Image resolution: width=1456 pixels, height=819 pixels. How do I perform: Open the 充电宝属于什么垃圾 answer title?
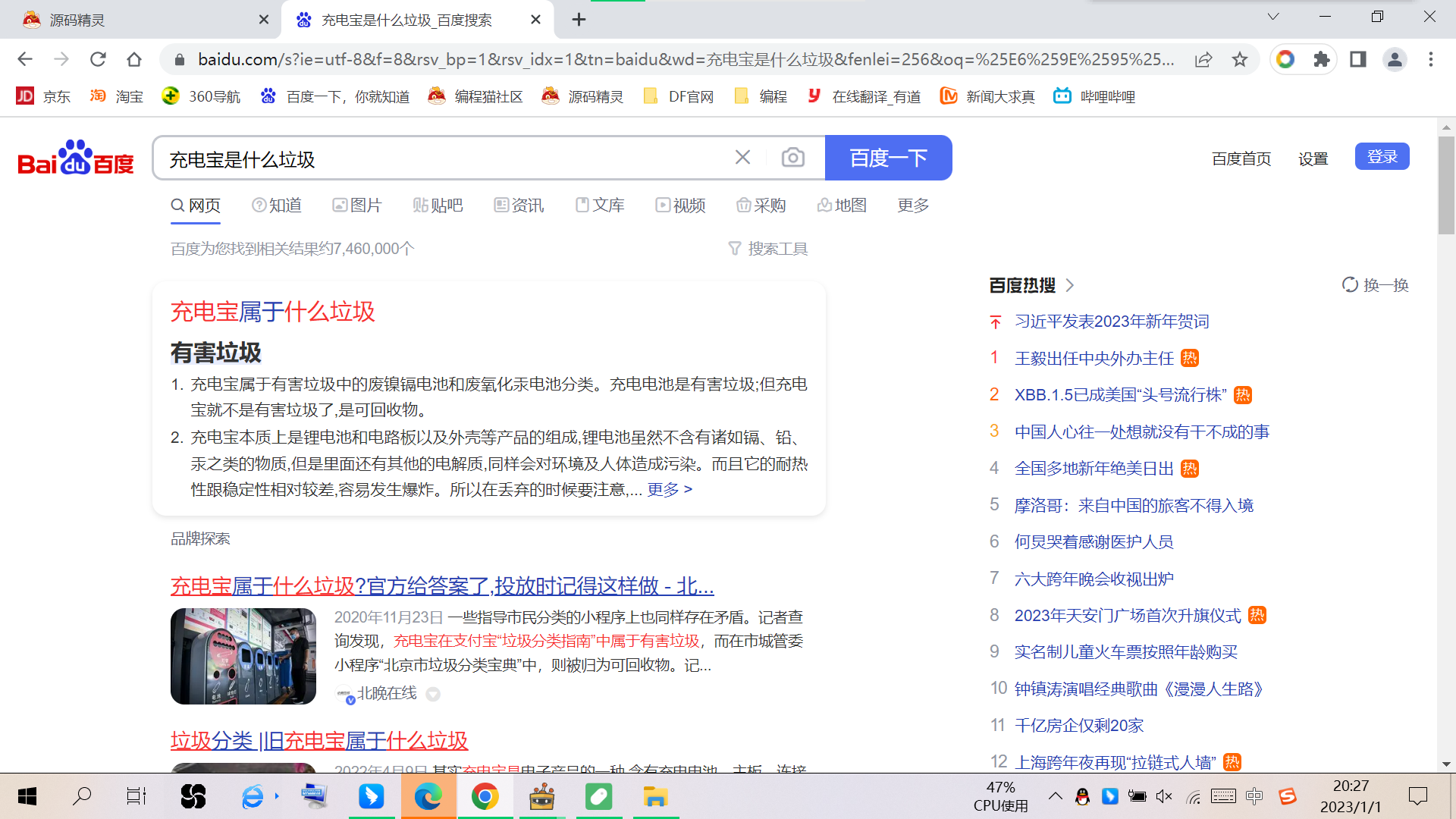(x=273, y=312)
